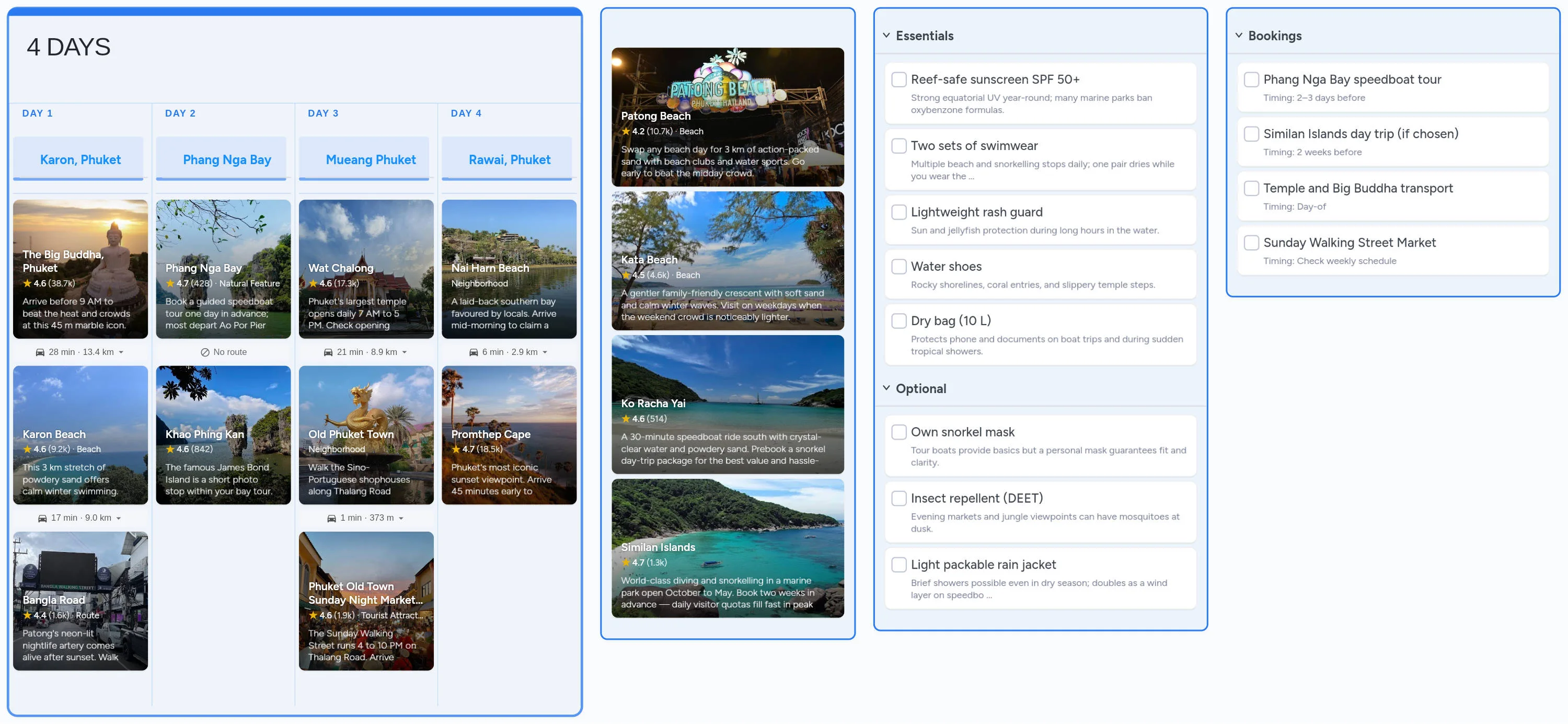
Task: Select the Karon, Phuket day header
Action: (78, 159)
